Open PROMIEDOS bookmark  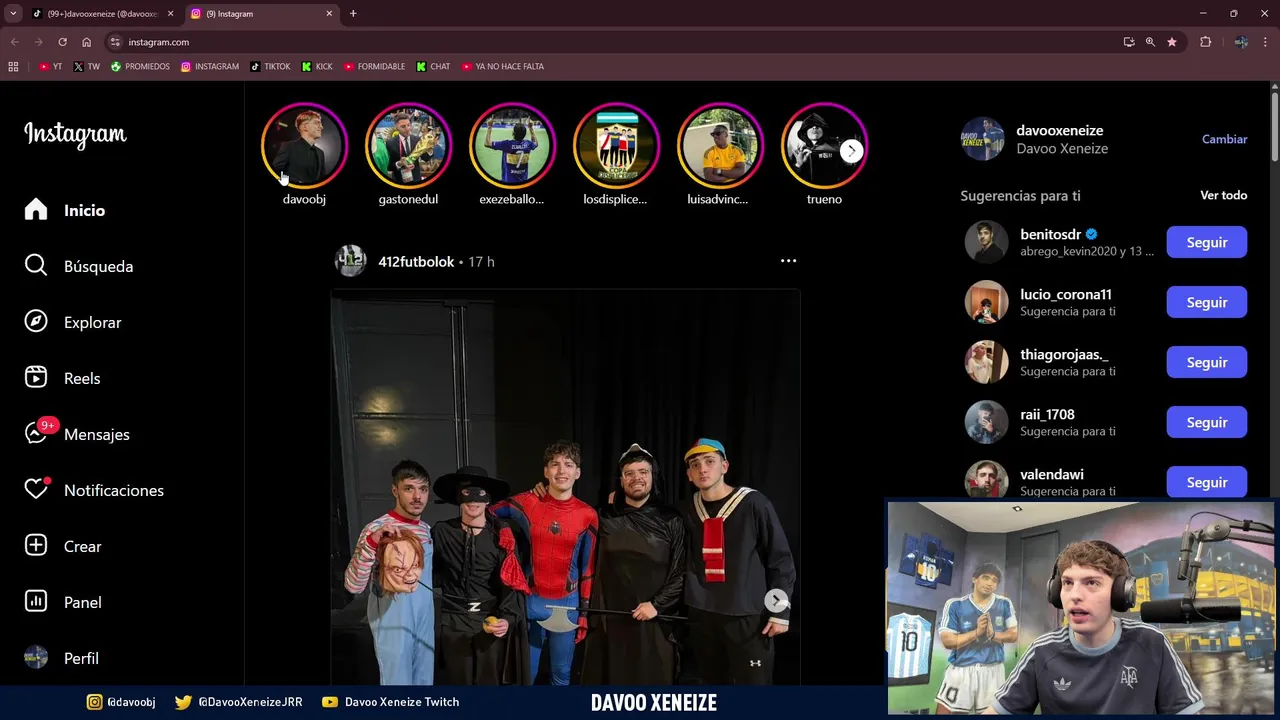(x=140, y=66)
